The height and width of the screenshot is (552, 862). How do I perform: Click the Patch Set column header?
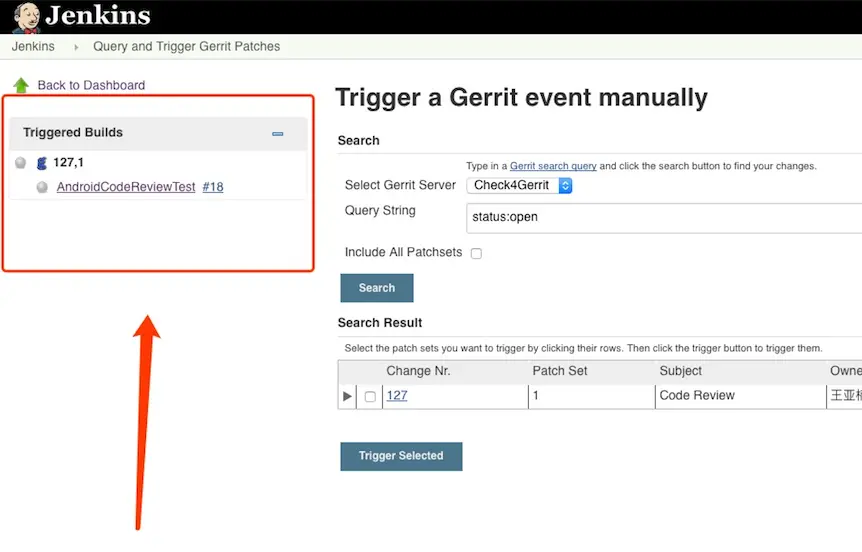(560, 371)
